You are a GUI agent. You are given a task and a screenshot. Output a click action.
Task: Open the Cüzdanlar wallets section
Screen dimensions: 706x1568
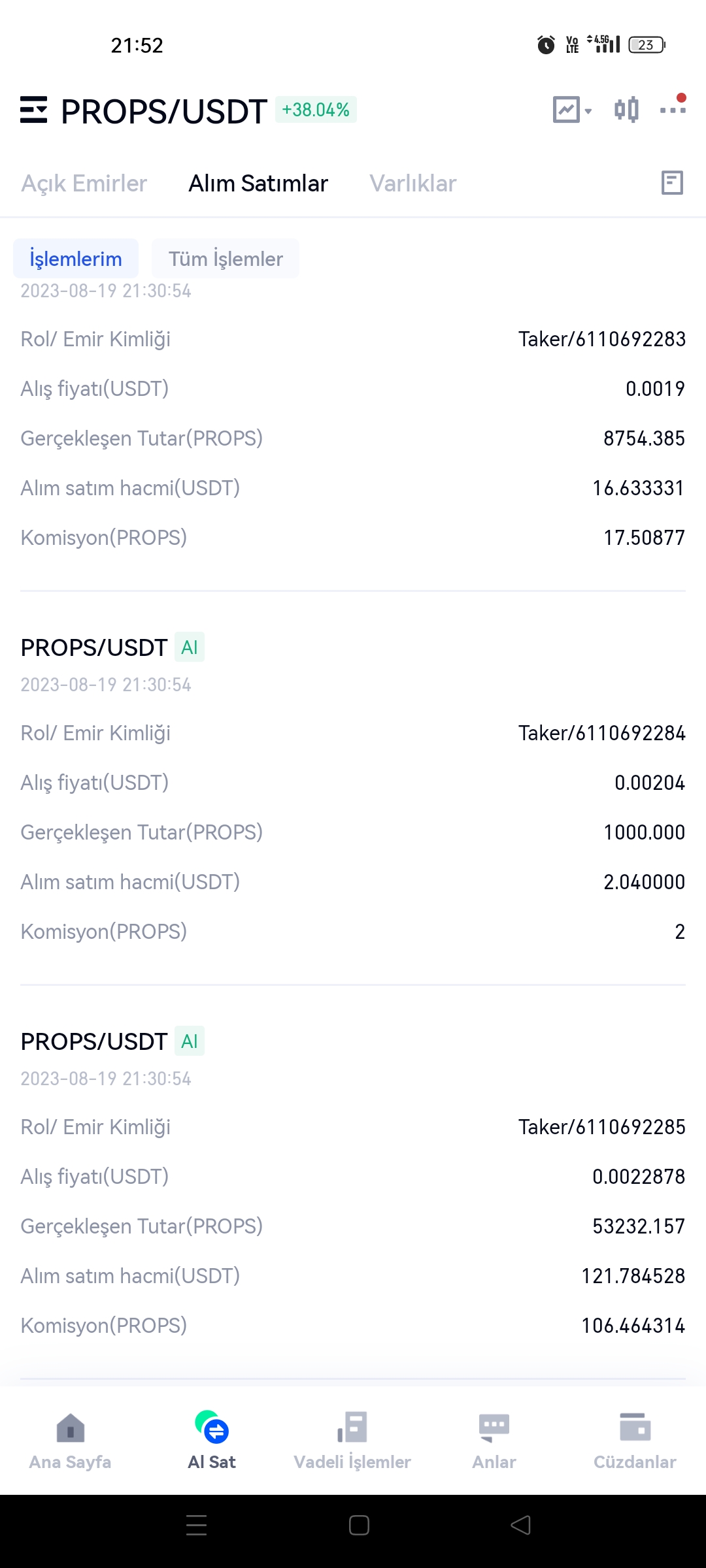tap(635, 1441)
